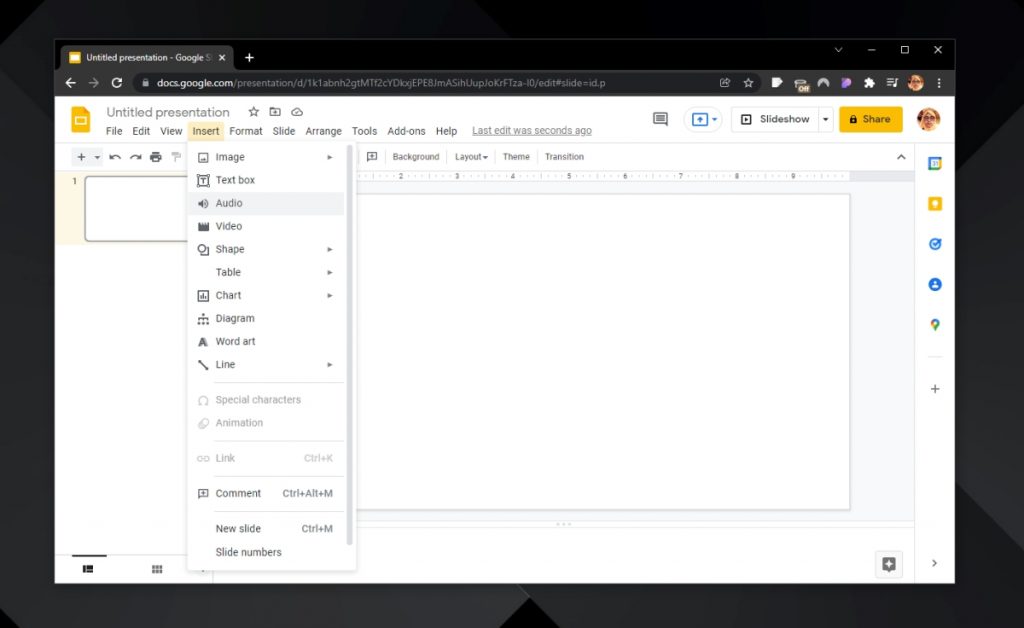1024x628 pixels.
Task: Add comment icon in toolbar
Action: 372,157
